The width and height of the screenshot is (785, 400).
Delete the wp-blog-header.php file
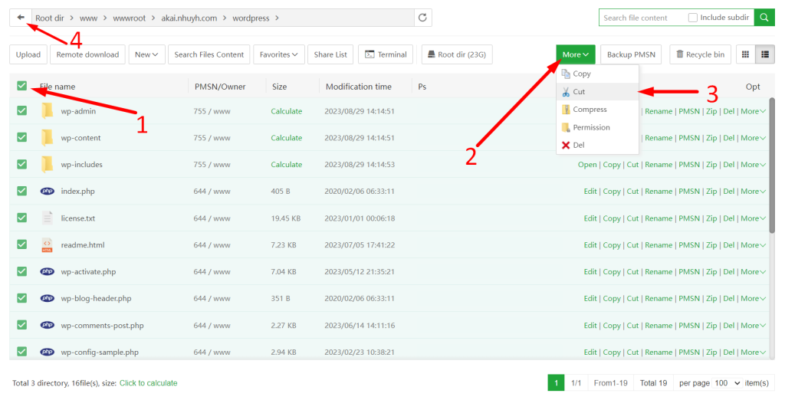[x=729, y=298]
